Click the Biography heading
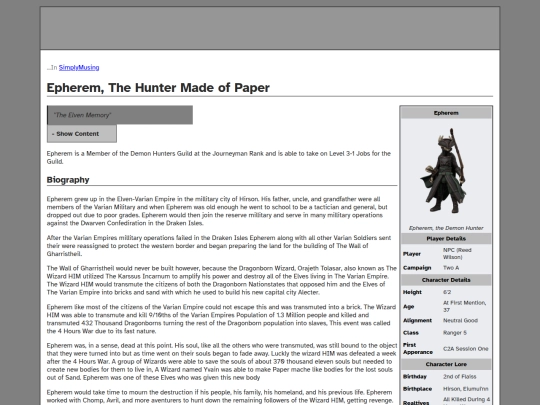This screenshot has width=540, height=405. click(68, 180)
